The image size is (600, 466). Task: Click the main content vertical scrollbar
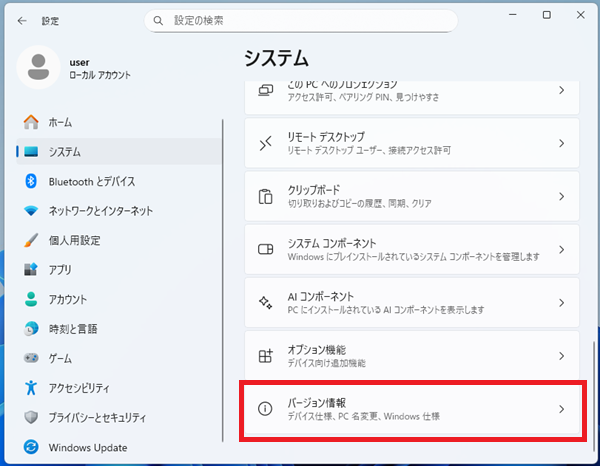593,396
